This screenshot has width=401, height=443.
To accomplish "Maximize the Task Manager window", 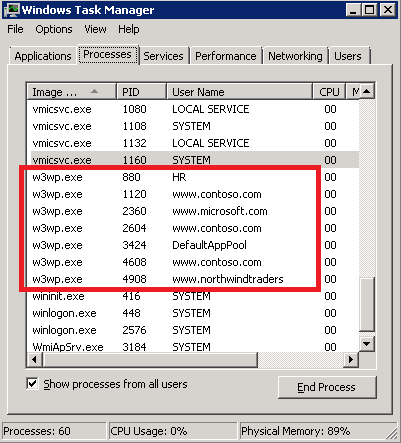I will click(369, 10).
